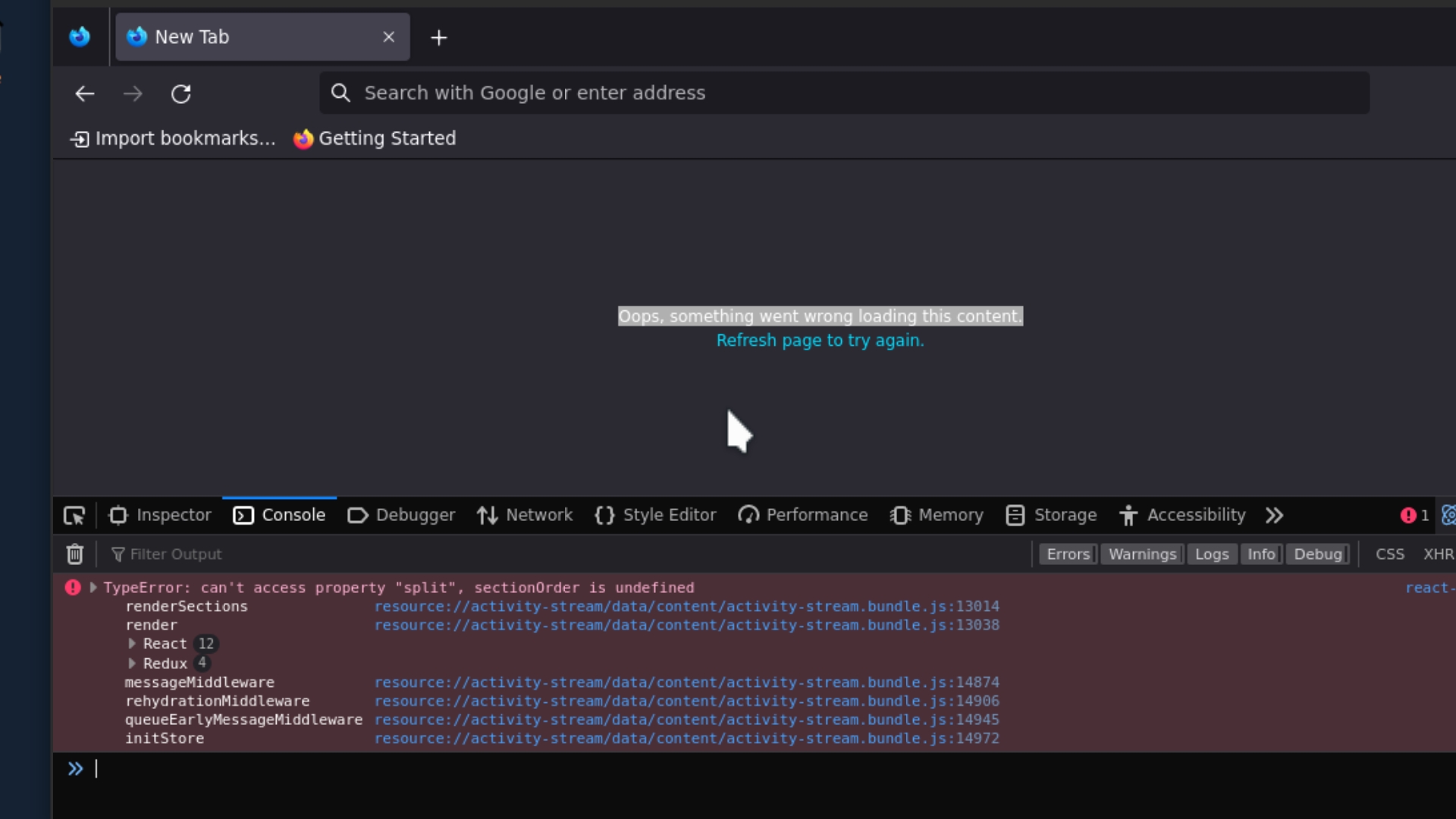Open a new browser tab
The image size is (1456, 819).
(439, 37)
